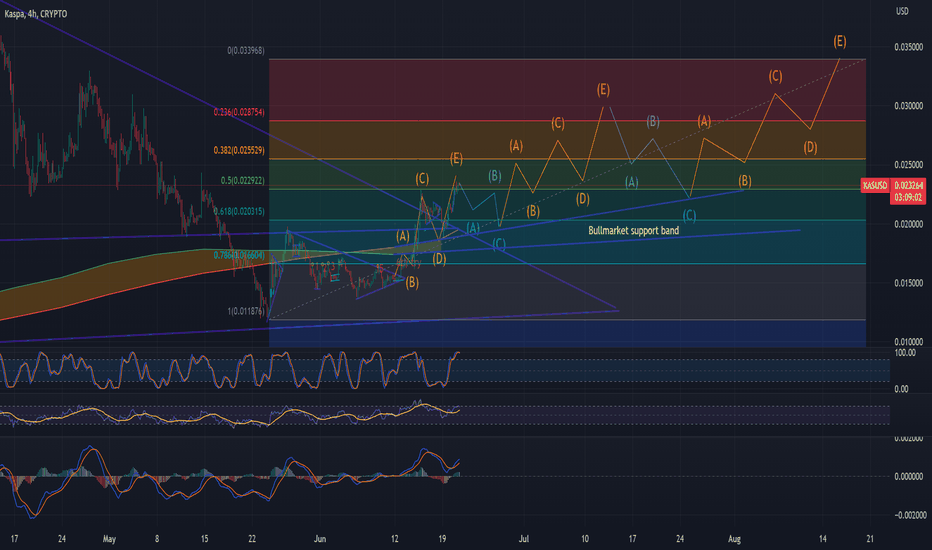
Task: Select the orange (B) label beside the 1.0 Fib triangle
Action: (412, 283)
